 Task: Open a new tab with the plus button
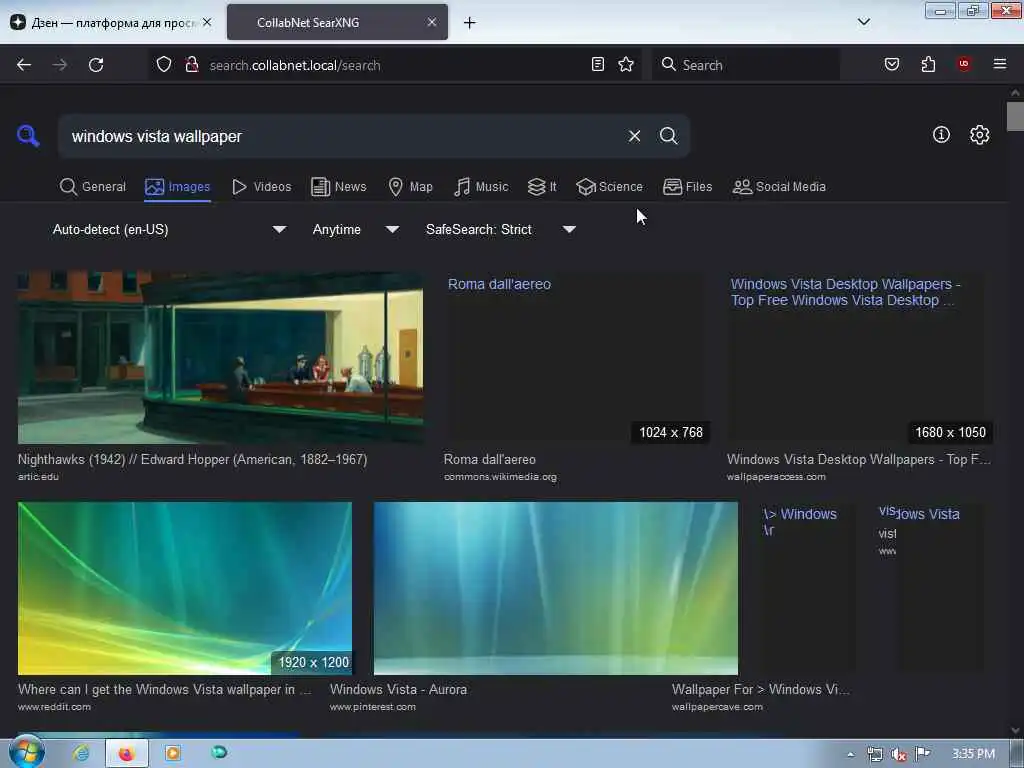(470, 23)
